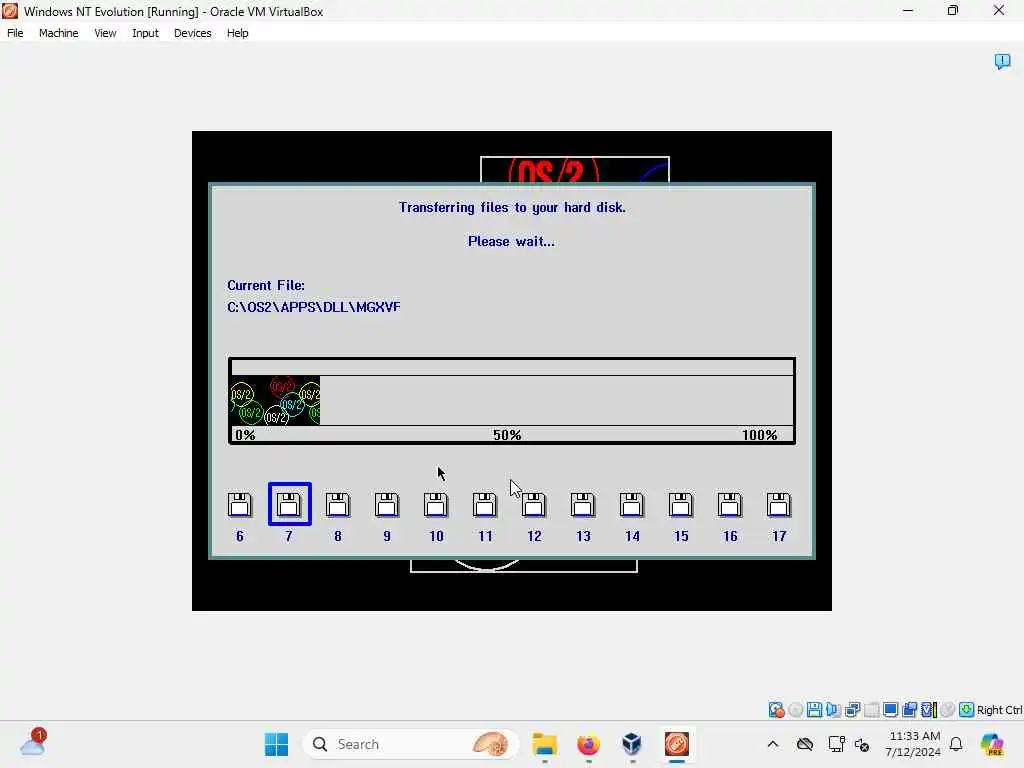Click diskette icon number 8
The width and height of the screenshot is (1024, 768).
338,505
